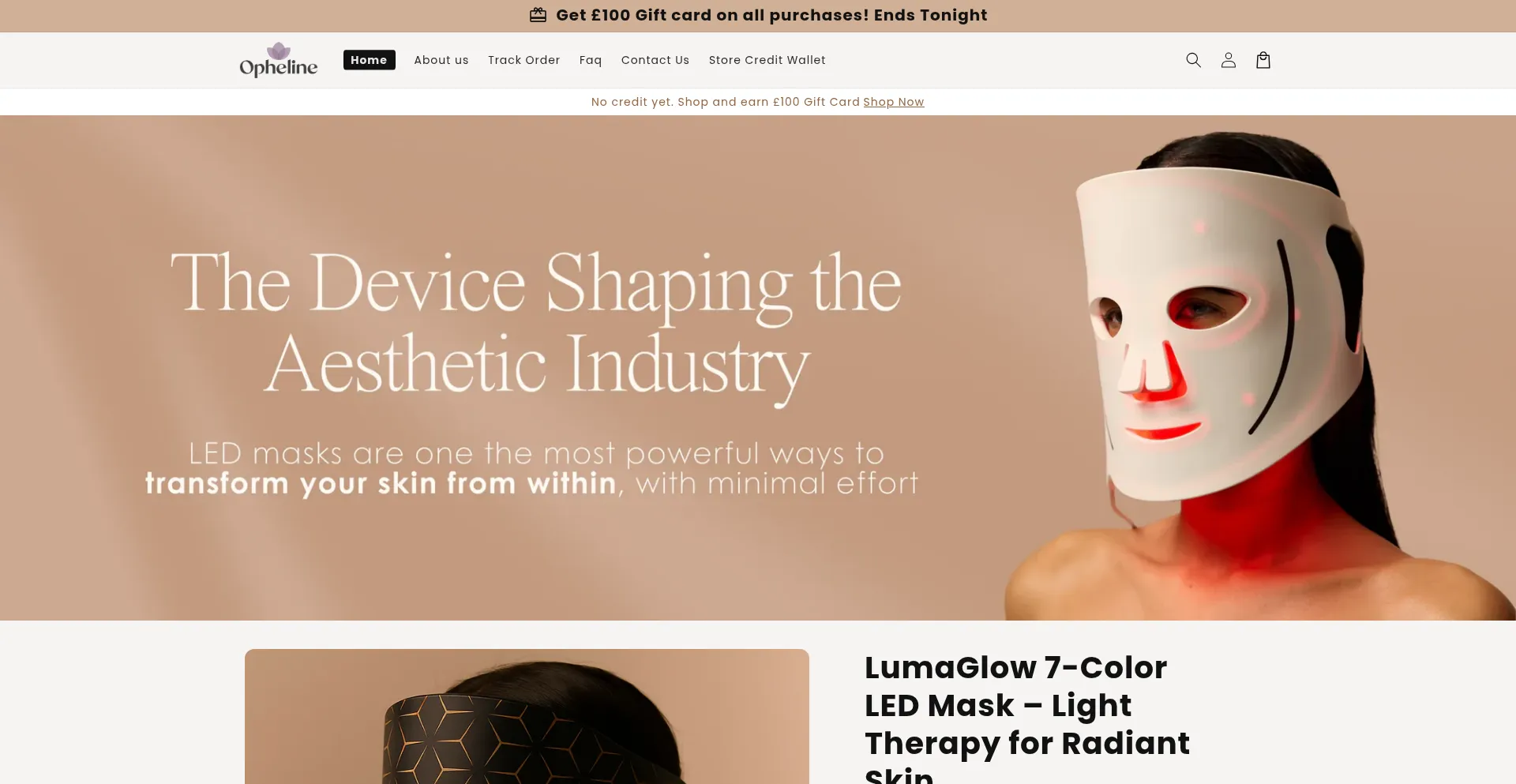The image size is (1516, 784).
Task: Click the gift card icon in announcement bar
Action: pos(538,15)
